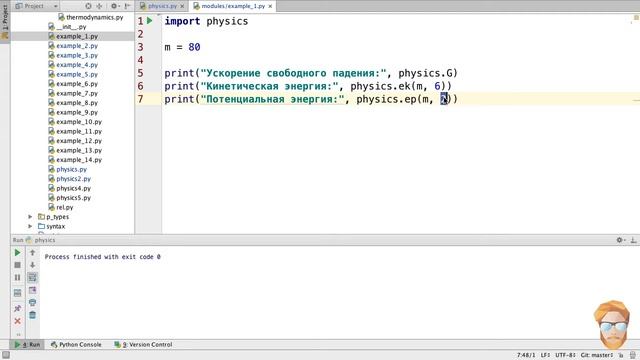Click the inspection status indicator at the editor top right

(x=636, y=18)
